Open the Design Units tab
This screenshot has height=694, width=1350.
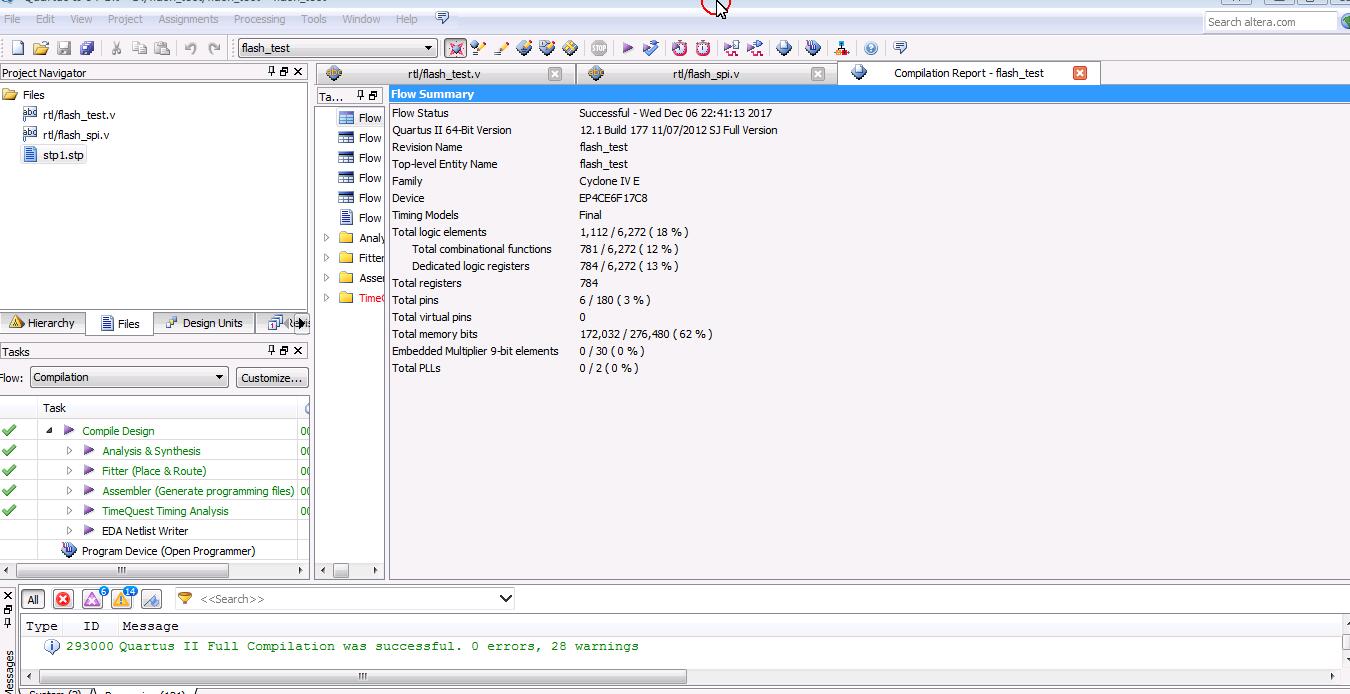click(x=204, y=323)
